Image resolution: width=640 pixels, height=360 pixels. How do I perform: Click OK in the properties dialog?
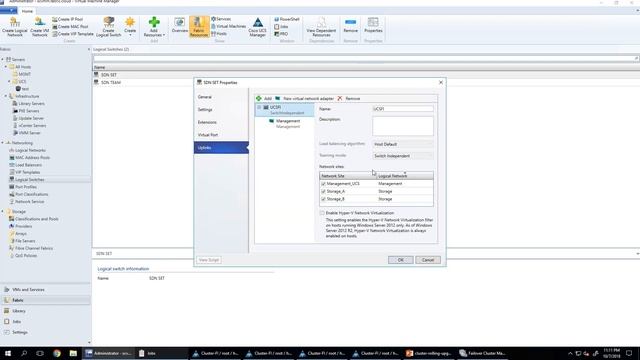[400, 260]
